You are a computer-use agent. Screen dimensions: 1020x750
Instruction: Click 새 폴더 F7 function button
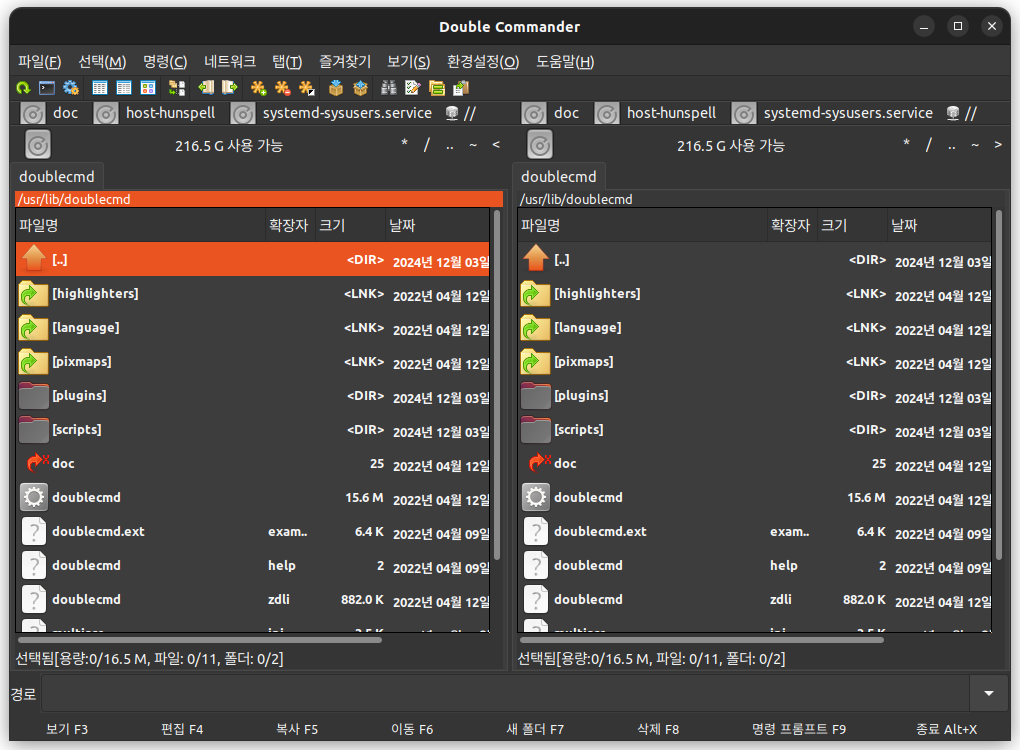tap(535, 729)
